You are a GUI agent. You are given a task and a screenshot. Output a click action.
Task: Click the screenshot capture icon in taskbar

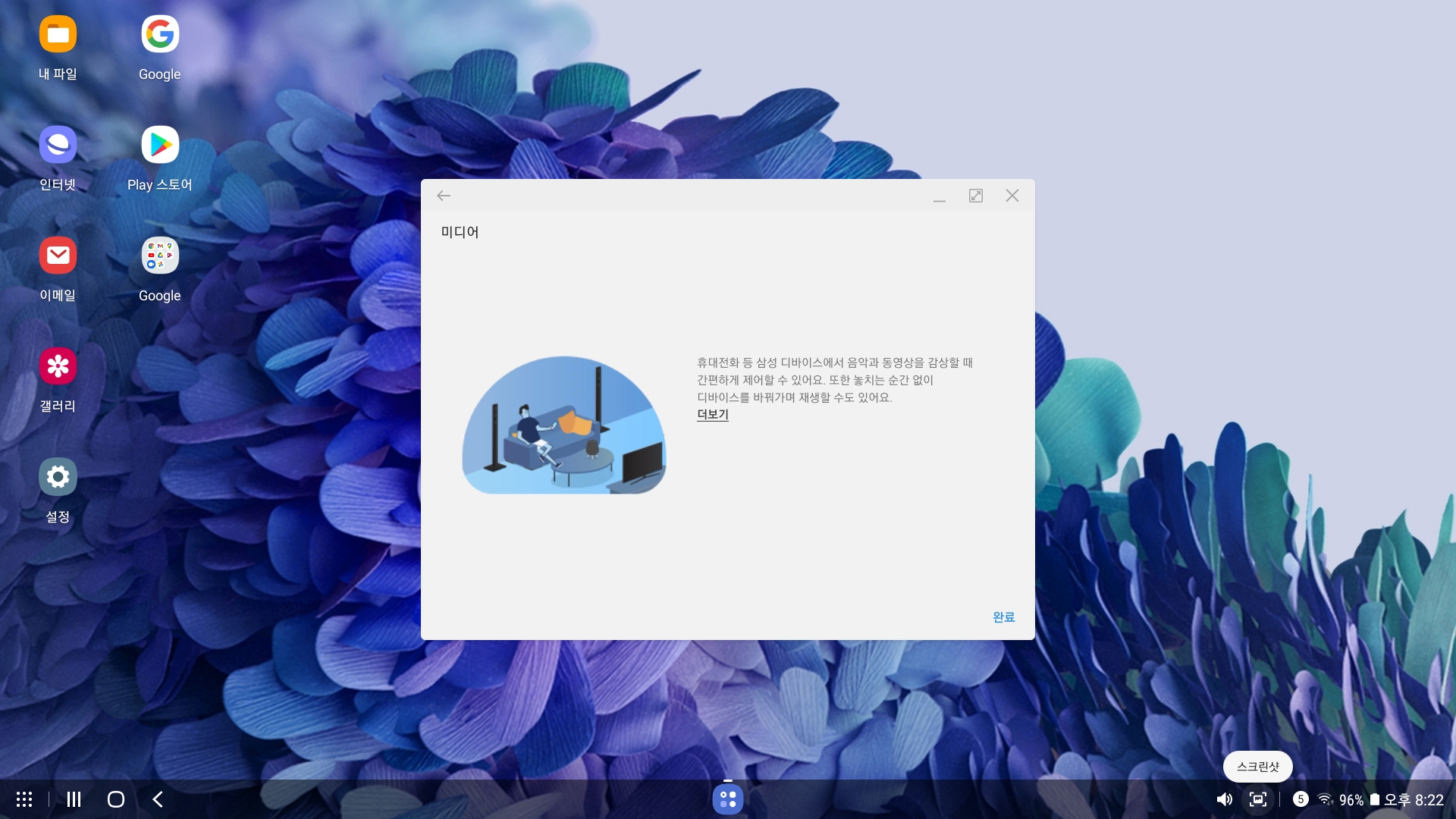point(1258,799)
